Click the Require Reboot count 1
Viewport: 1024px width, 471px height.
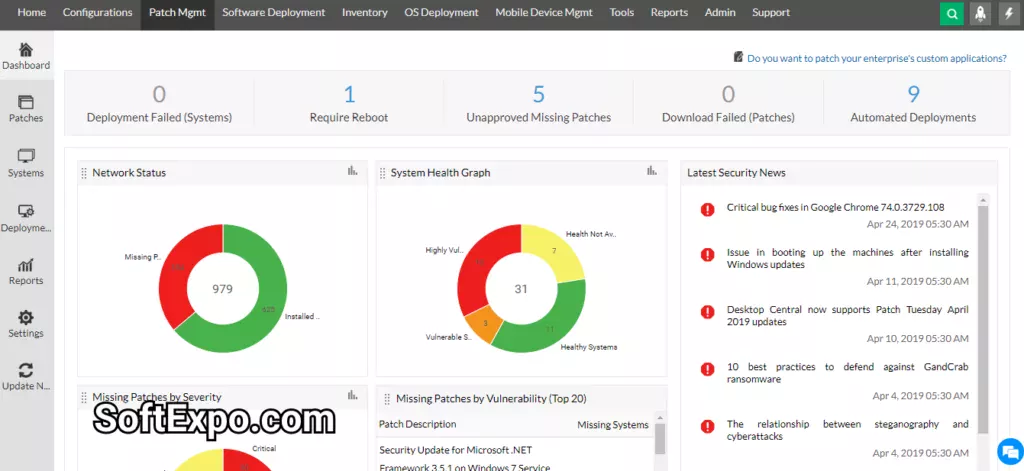[349, 95]
